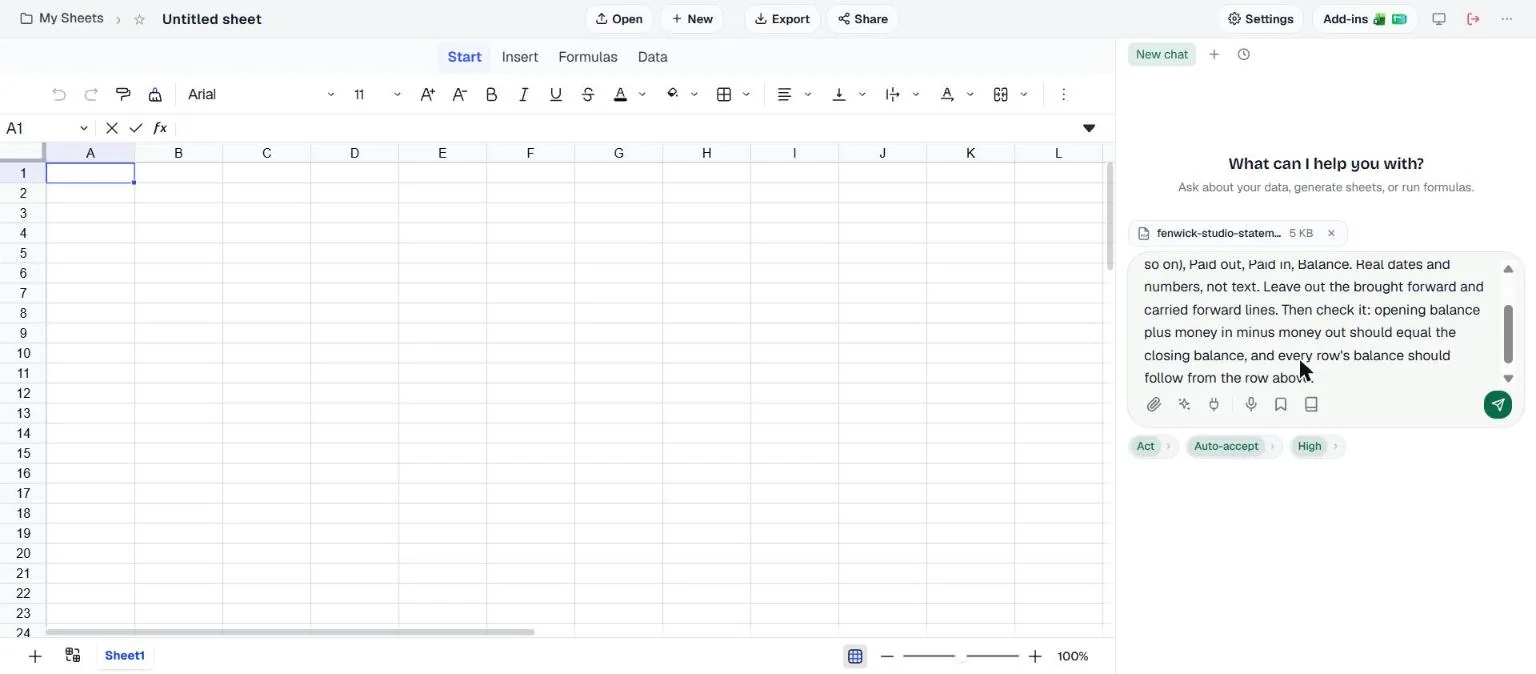This screenshot has width=1536, height=674.
Task: Click the Open button
Action: coord(619,19)
